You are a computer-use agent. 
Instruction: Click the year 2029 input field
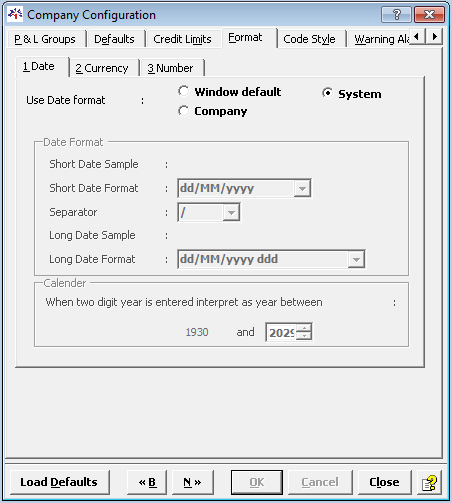pyautogui.click(x=281, y=332)
